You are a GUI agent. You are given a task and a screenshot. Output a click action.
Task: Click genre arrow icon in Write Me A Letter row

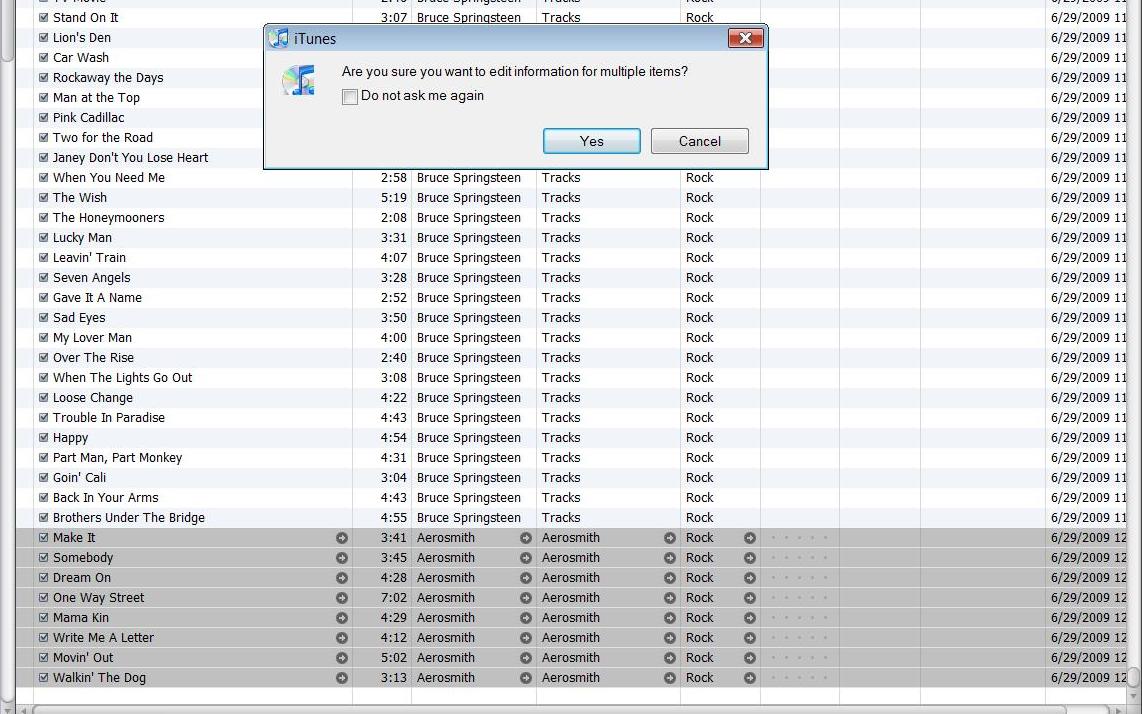pyautogui.click(x=749, y=638)
